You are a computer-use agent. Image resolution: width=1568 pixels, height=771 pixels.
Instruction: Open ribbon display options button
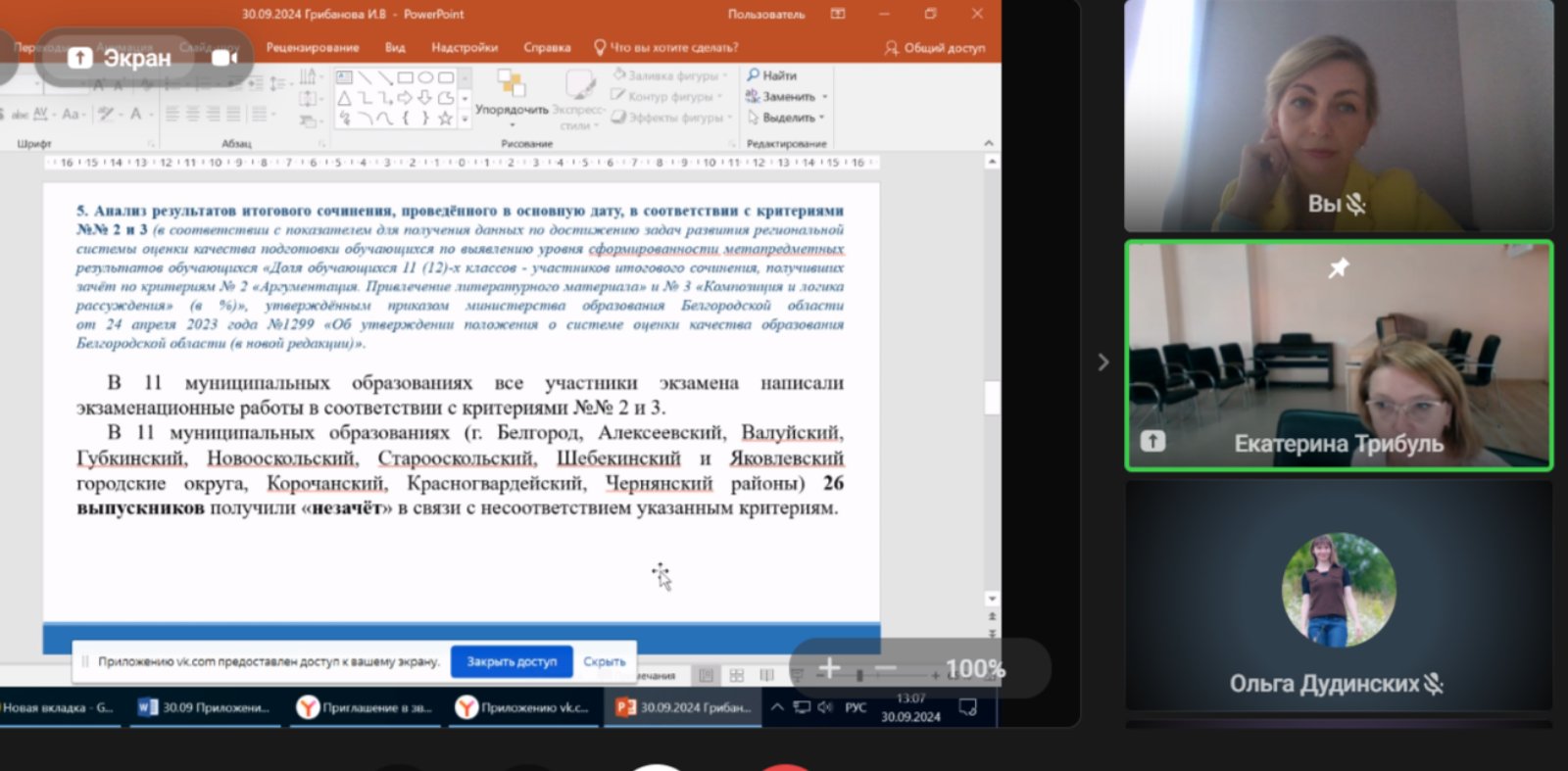(x=838, y=14)
